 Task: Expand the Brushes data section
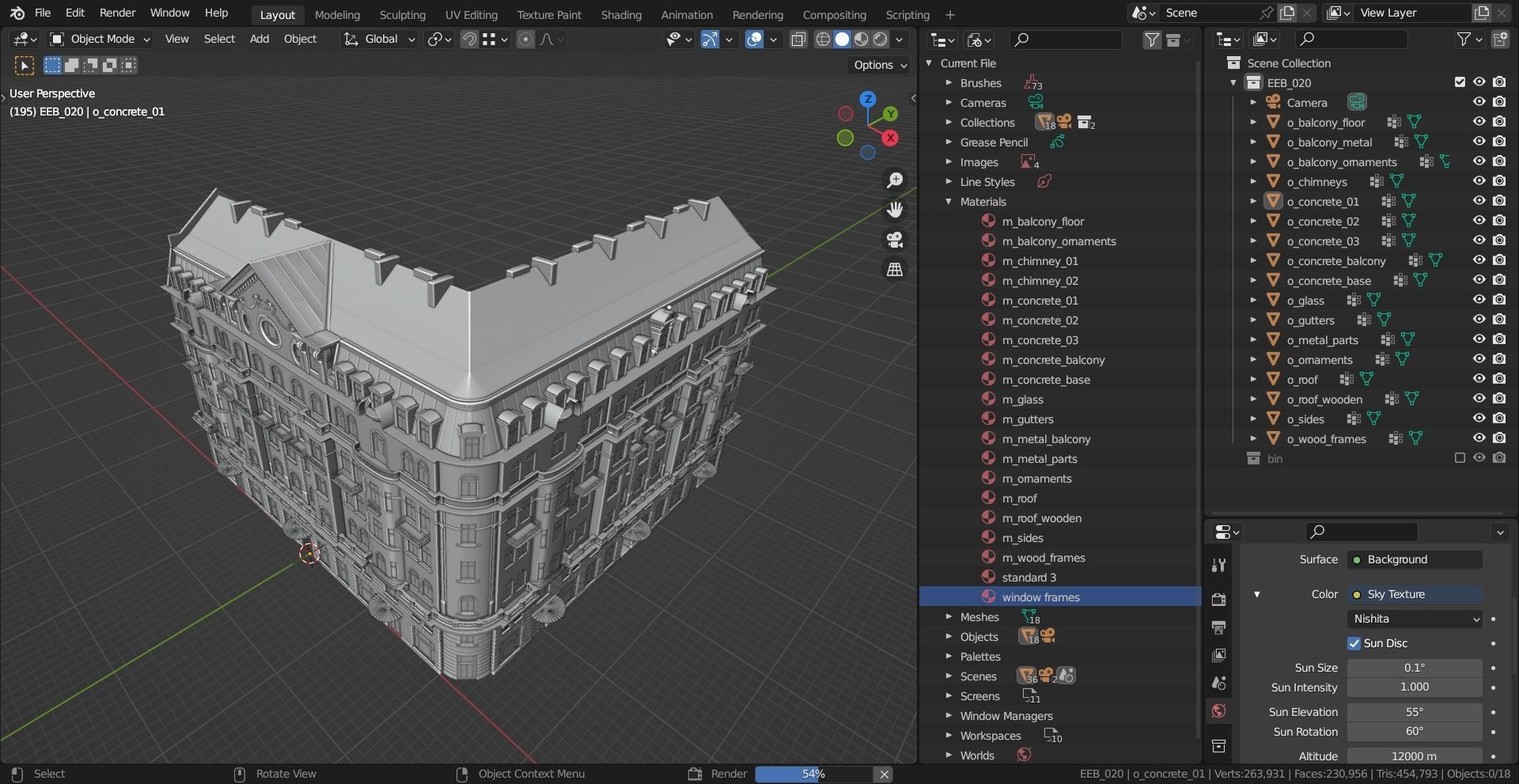949,83
